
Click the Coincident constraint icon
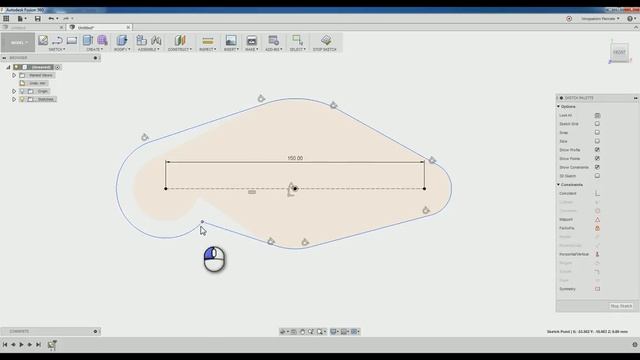tap(597, 193)
